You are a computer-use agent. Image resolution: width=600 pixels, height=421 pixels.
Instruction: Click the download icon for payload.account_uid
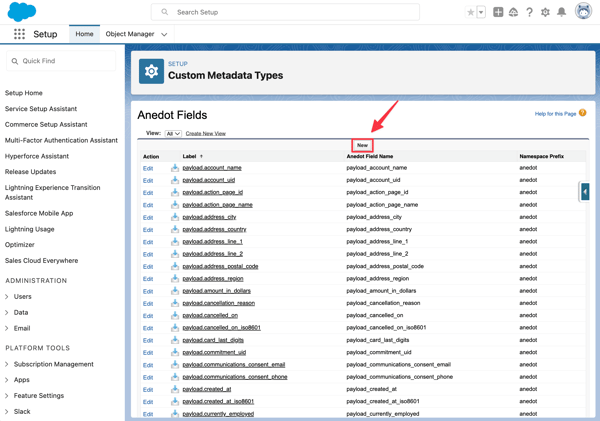[x=174, y=180]
